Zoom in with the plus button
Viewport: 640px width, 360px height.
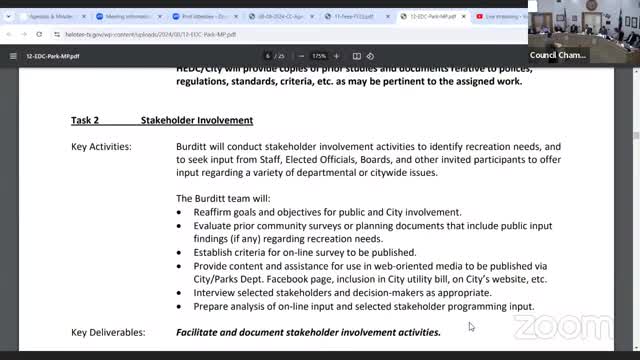[336, 56]
